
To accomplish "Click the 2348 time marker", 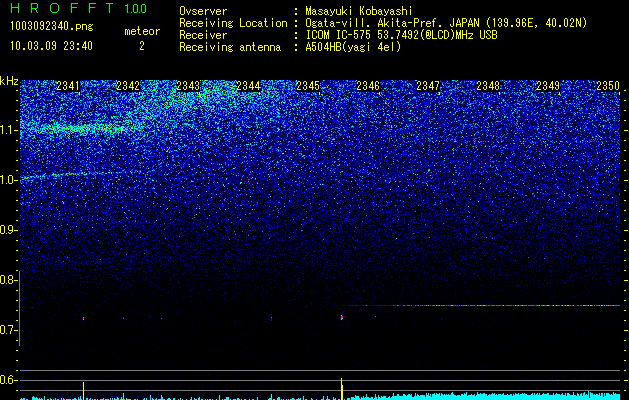I will (x=488, y=86).
